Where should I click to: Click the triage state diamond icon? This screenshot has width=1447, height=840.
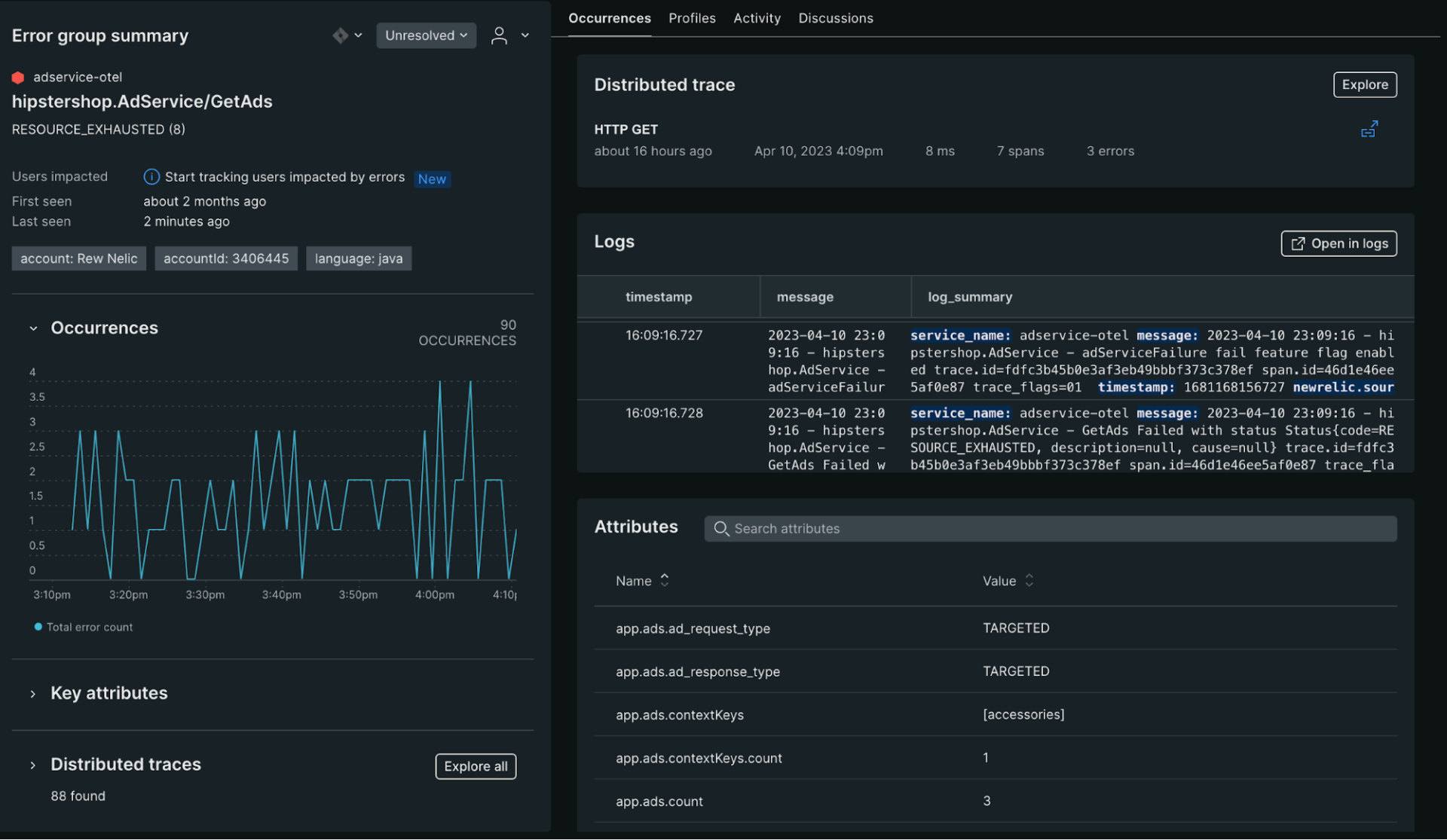pos(340,35)
